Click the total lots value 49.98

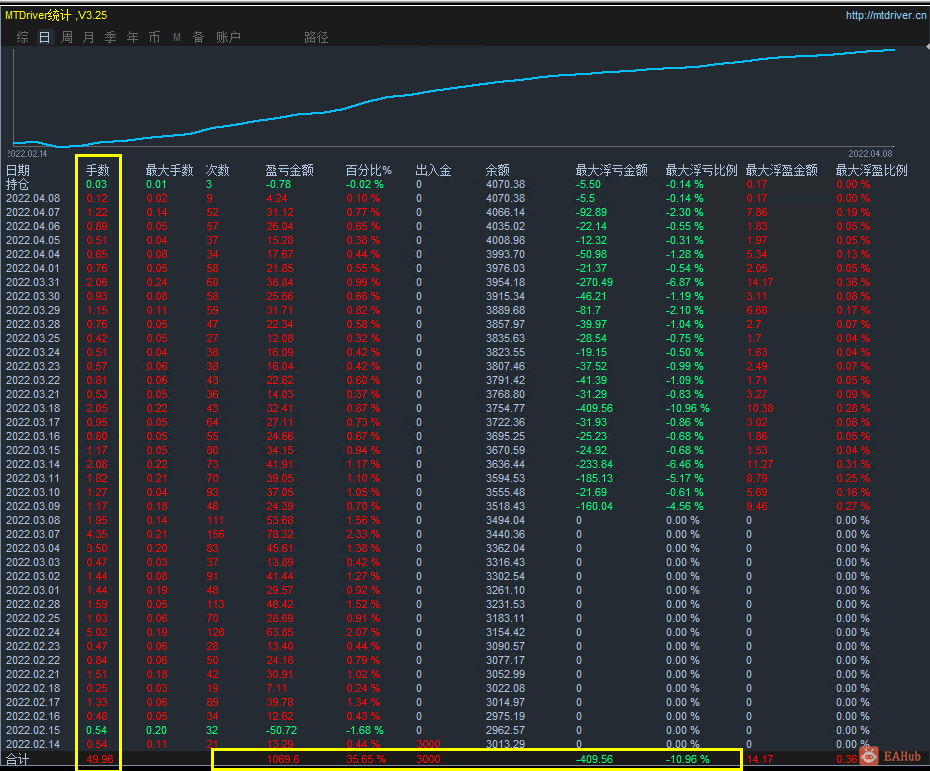click(x=100, y=759)
